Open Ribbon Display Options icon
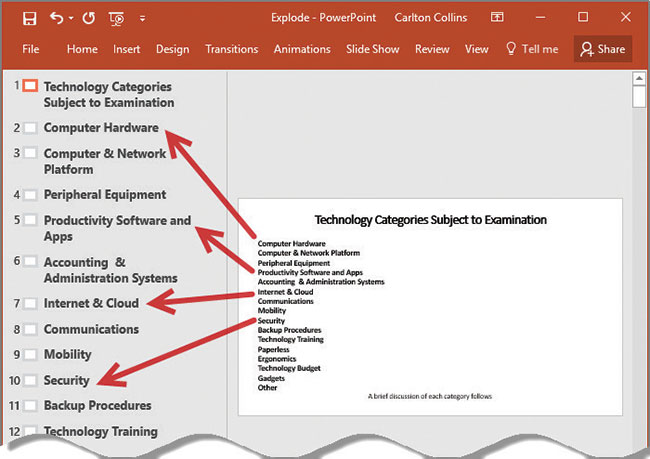This screenshot has height=459, width=650. [x=497, y=18]
